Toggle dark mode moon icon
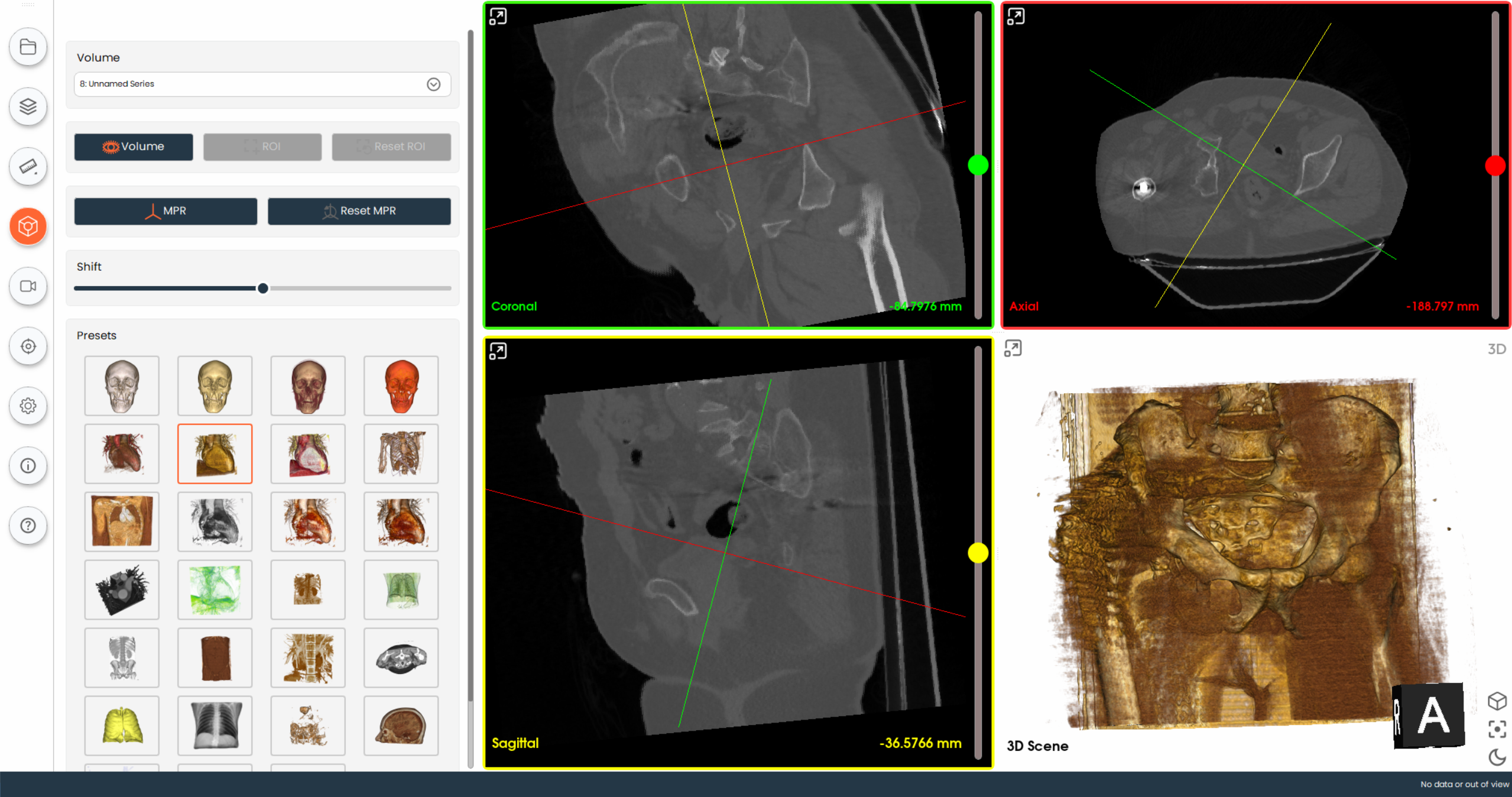Image resolution: width=1512 pixels, height=797 pixels. 1497,757
